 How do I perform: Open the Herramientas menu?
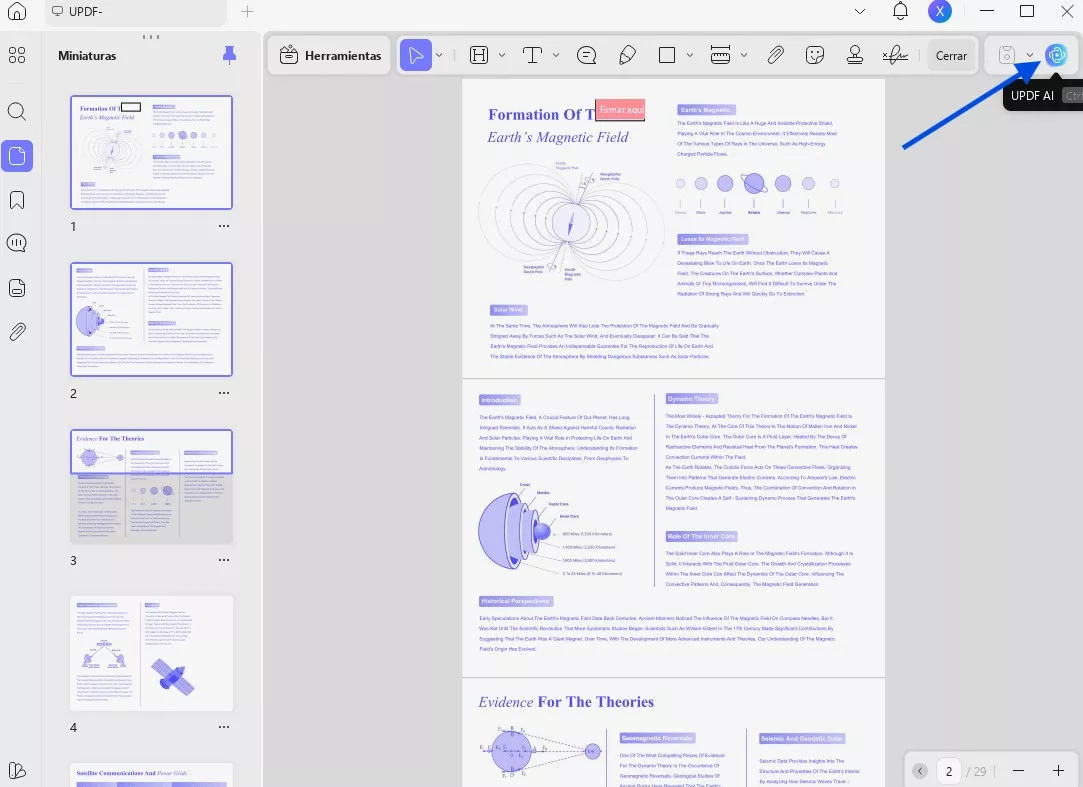330,55
